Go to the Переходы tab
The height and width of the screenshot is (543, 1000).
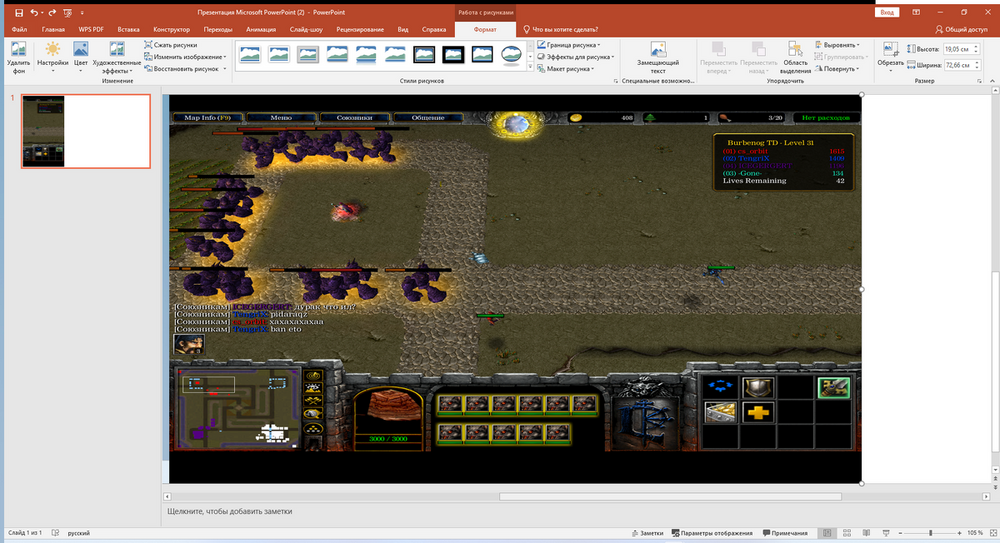[218, 29]
